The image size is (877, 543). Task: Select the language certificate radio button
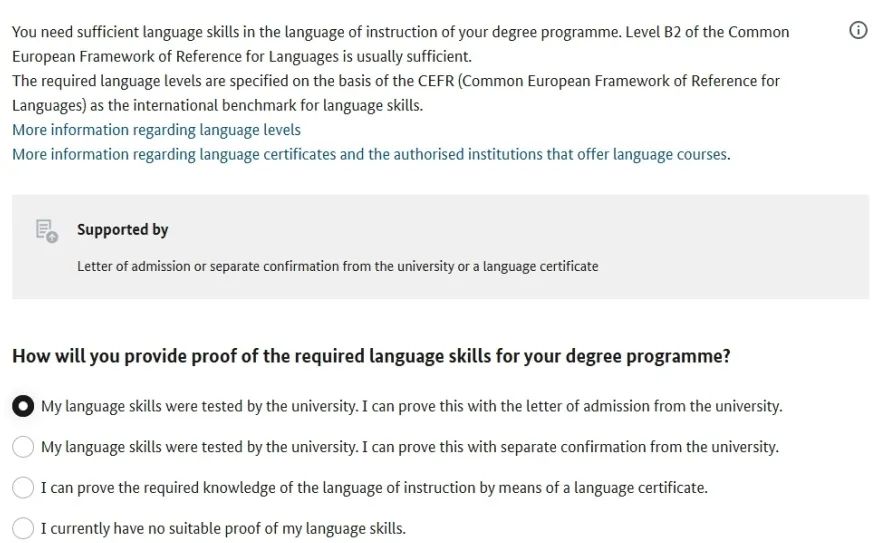coord(23,488)
